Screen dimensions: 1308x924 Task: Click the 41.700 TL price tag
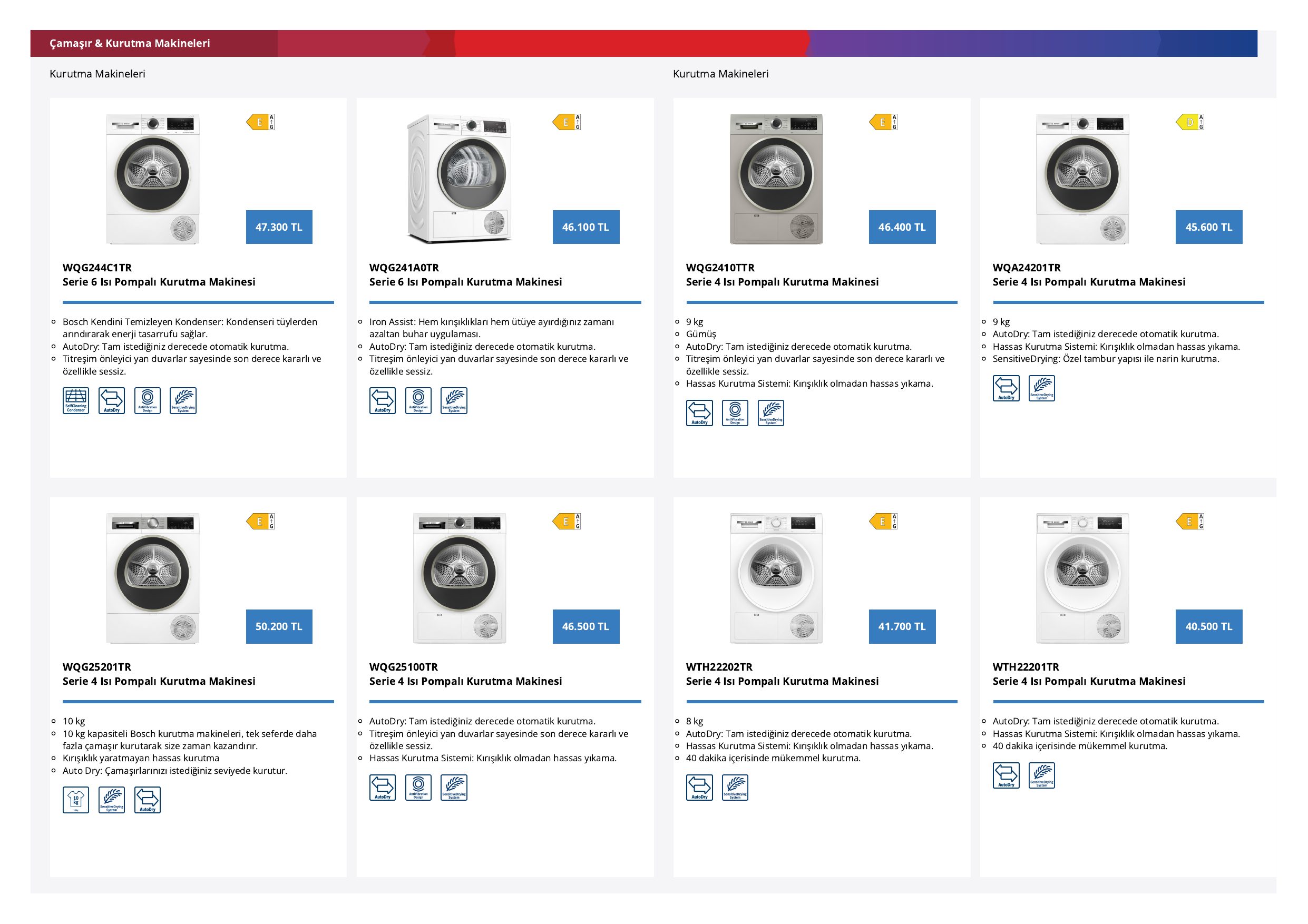click(x=902, y=627)
